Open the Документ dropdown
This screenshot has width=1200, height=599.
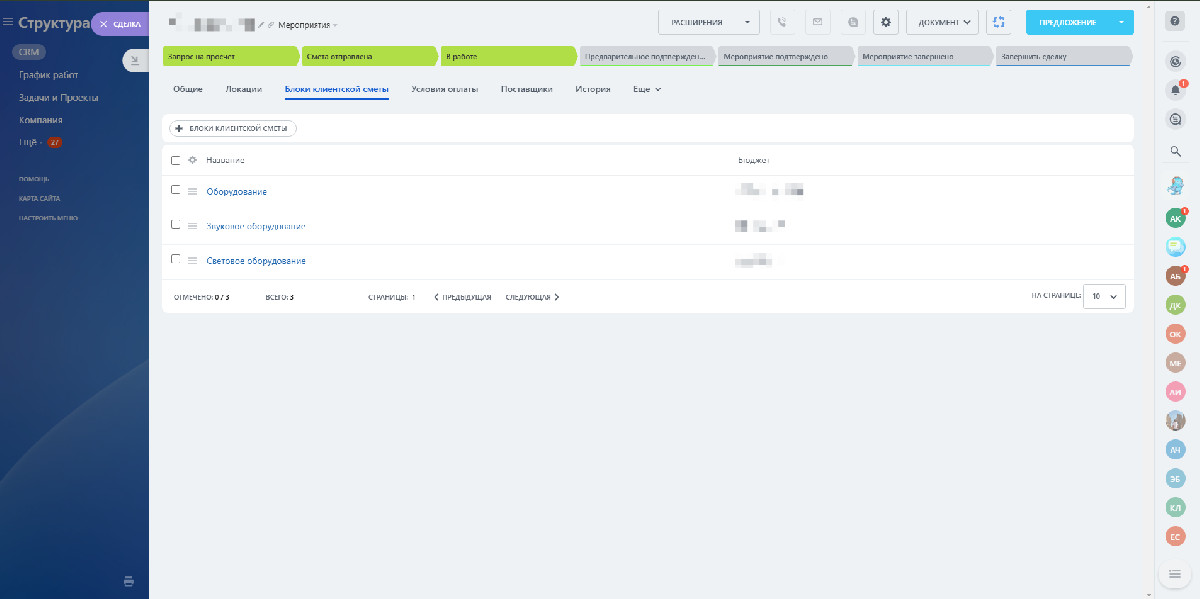tap(941, 22)
